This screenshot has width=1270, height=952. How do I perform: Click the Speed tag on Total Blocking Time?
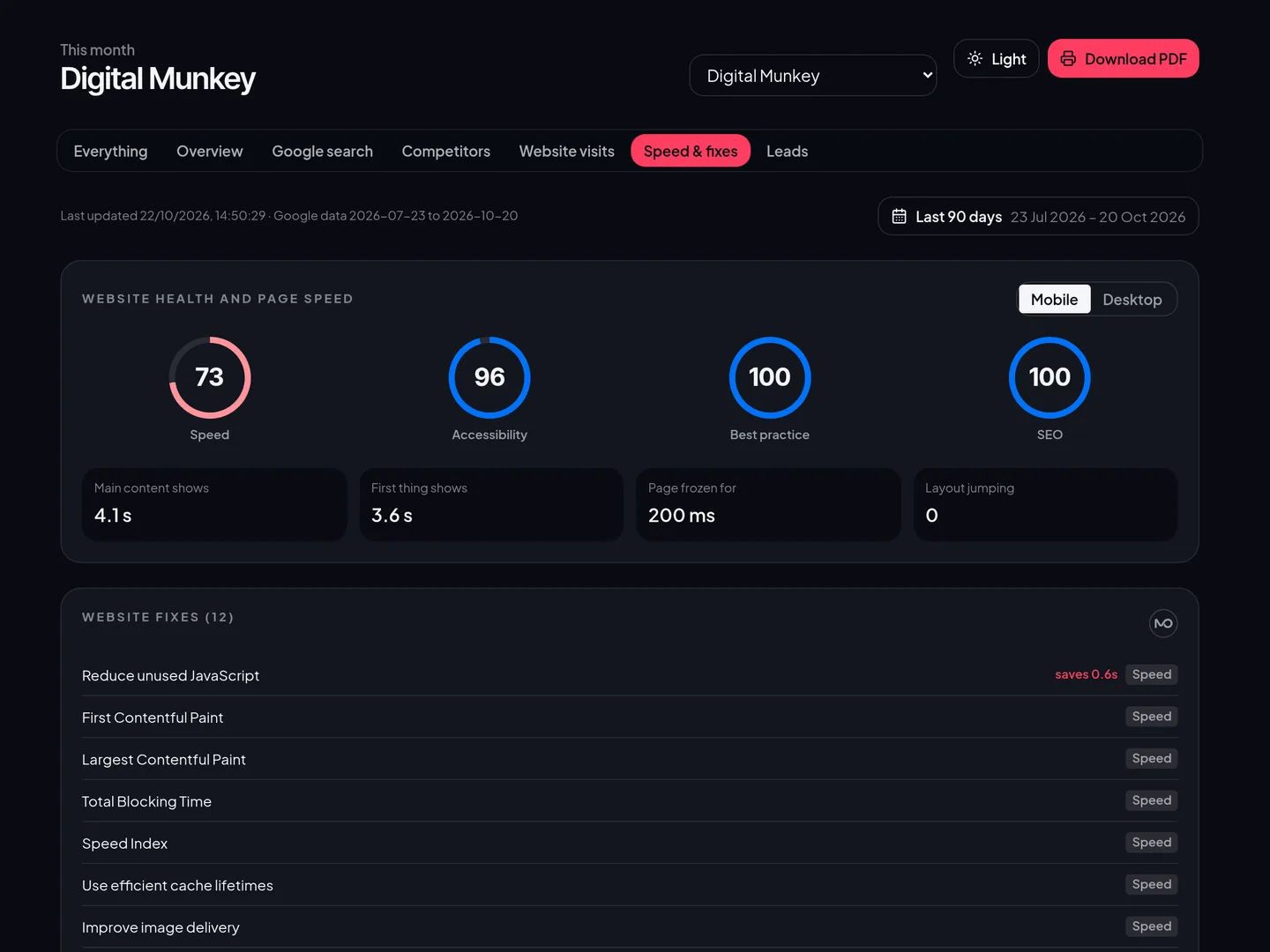1152,800
